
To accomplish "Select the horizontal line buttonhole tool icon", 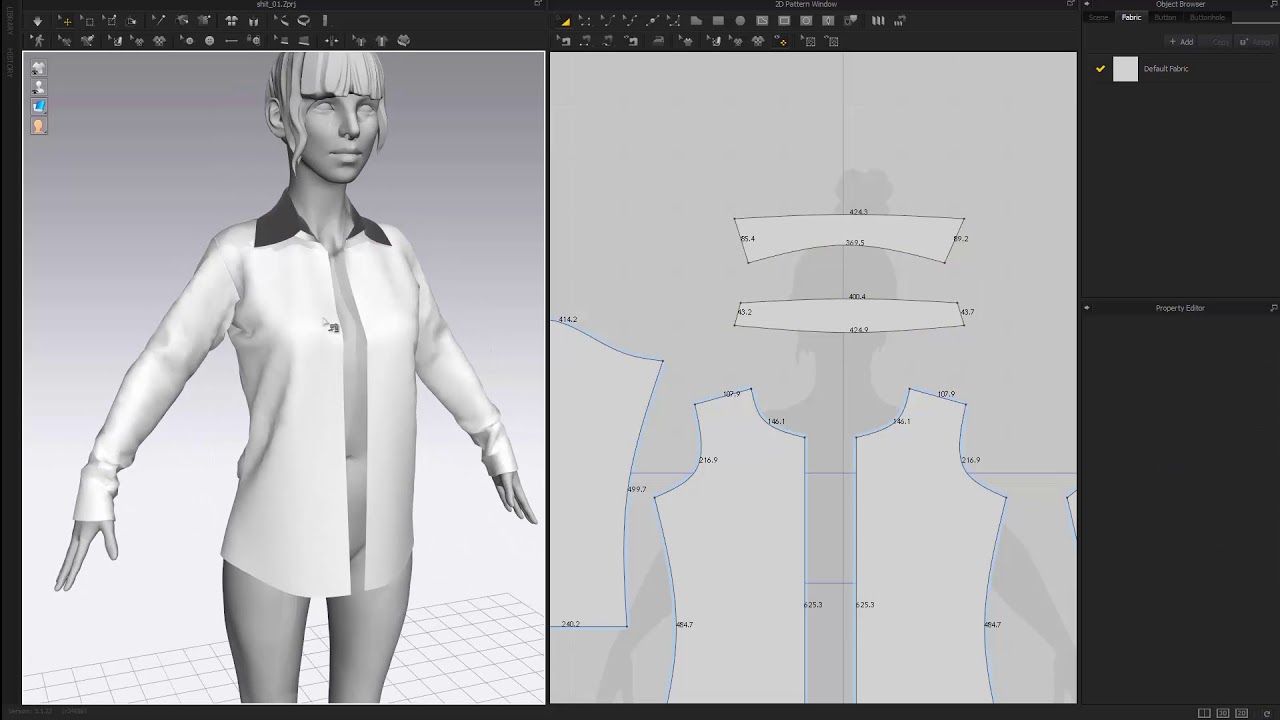I will 231,41.
